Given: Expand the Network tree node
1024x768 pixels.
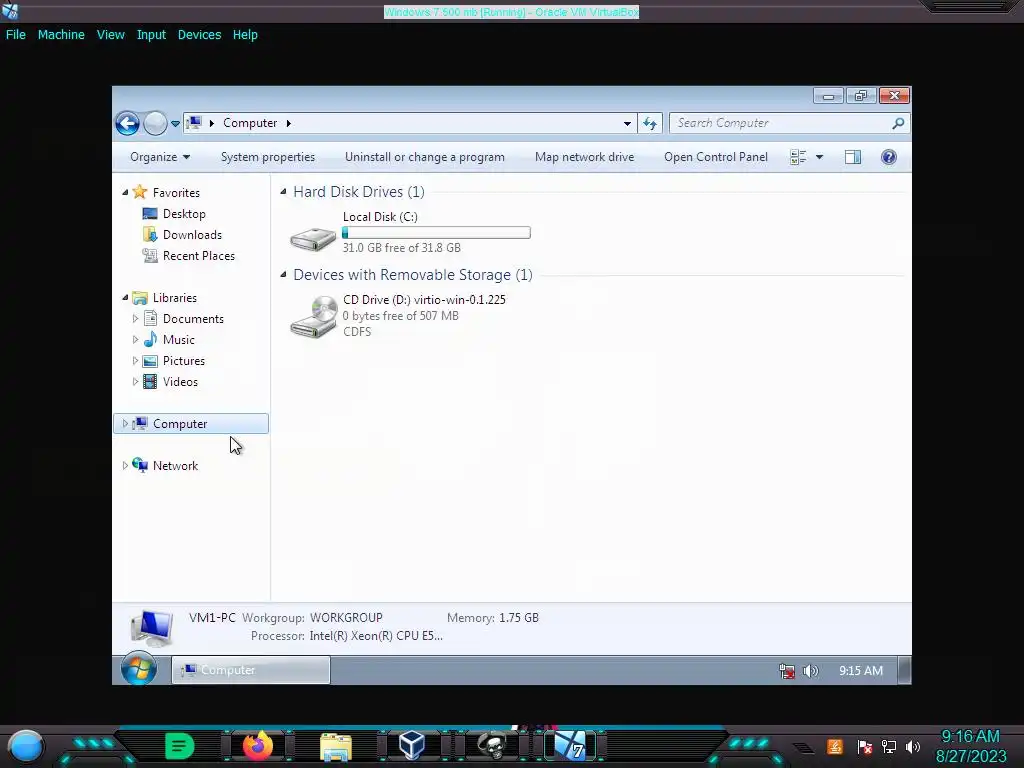Looking at the screenshot, I should [125, 466].
